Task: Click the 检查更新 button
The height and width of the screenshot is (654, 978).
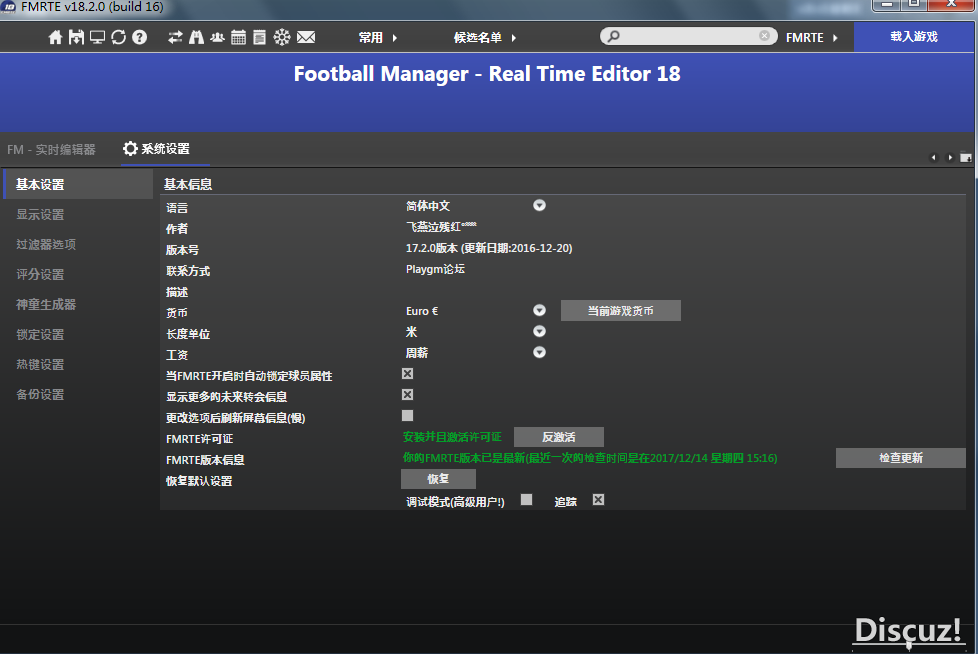Action: 901,458
